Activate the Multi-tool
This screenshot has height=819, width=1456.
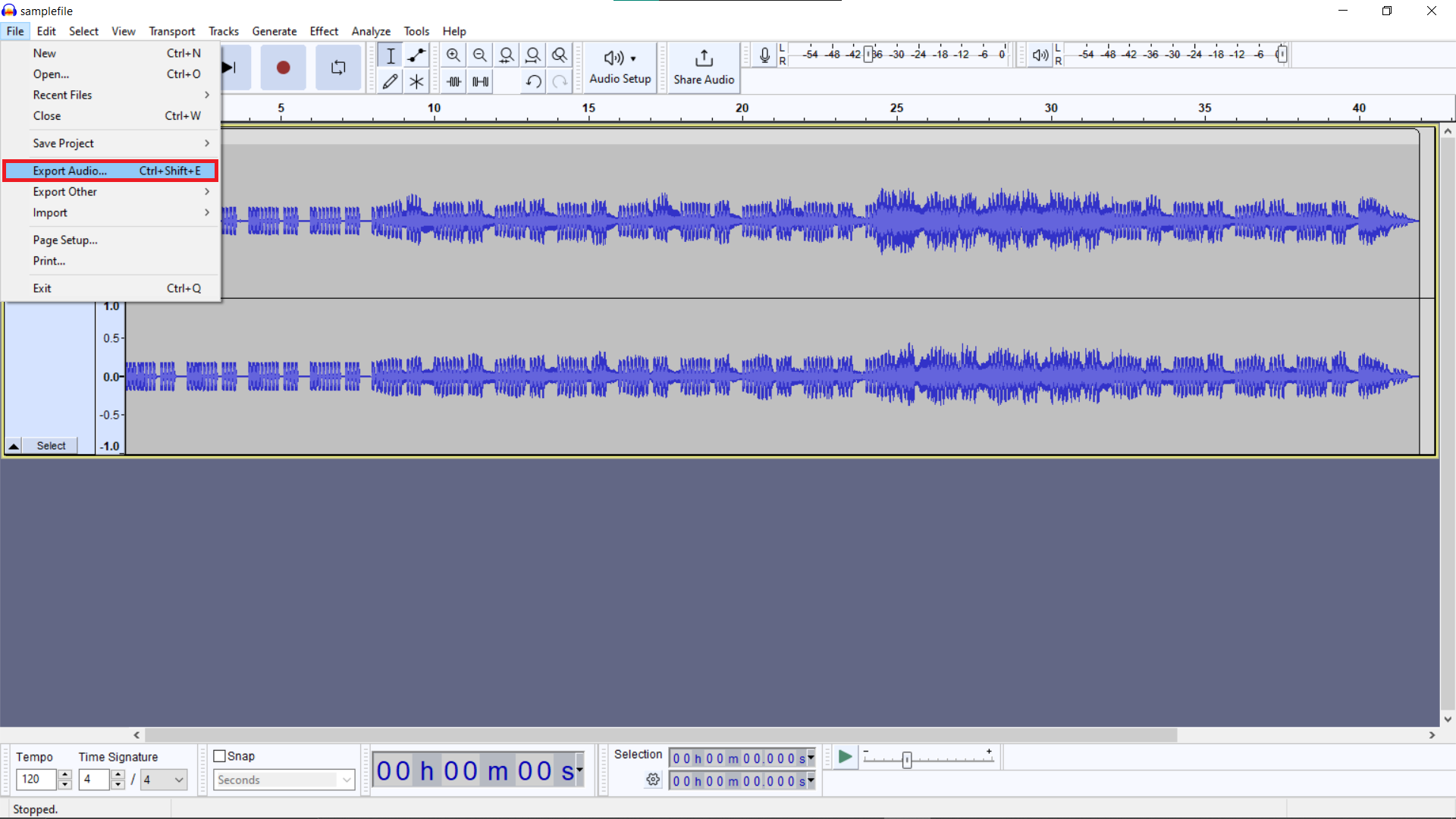416,81
